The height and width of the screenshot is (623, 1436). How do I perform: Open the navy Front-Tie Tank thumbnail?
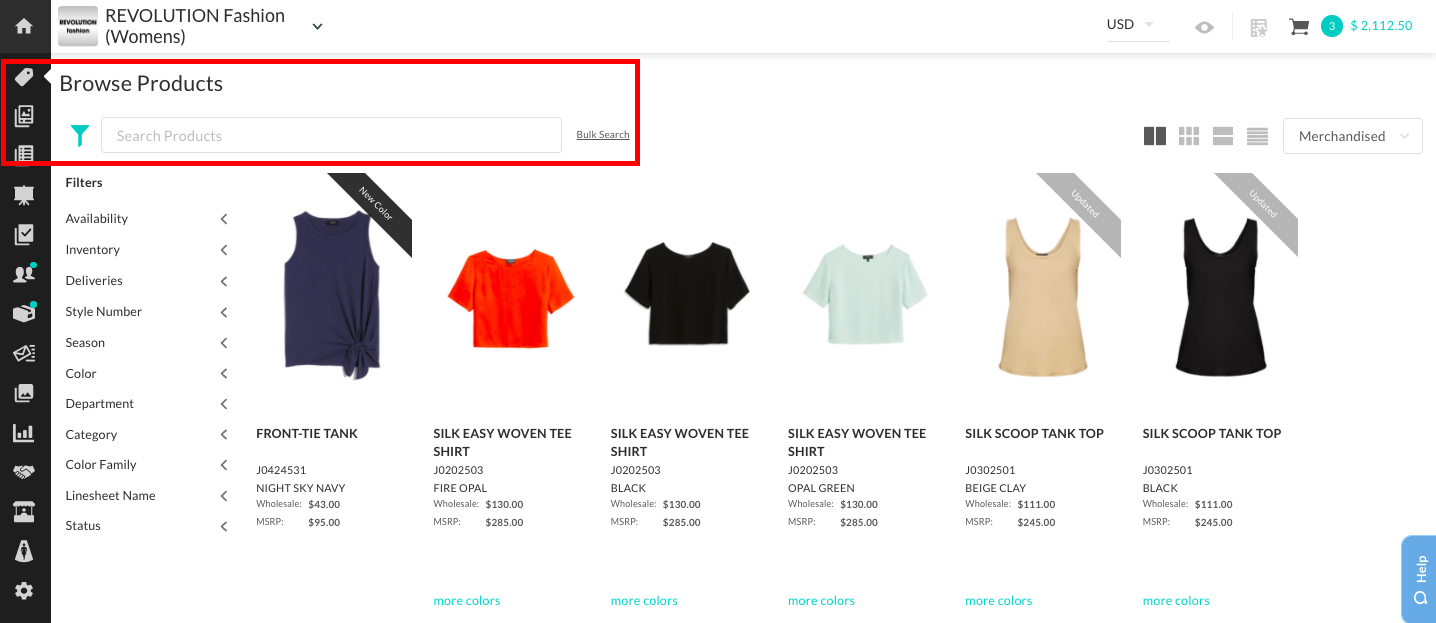(333, 295)
